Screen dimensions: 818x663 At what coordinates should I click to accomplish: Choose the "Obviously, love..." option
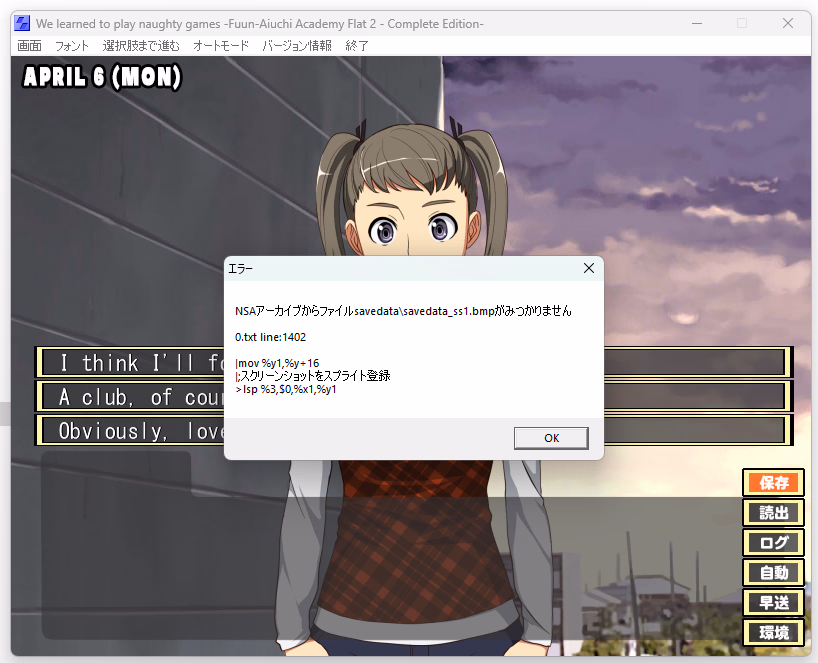tap(130, 431)
